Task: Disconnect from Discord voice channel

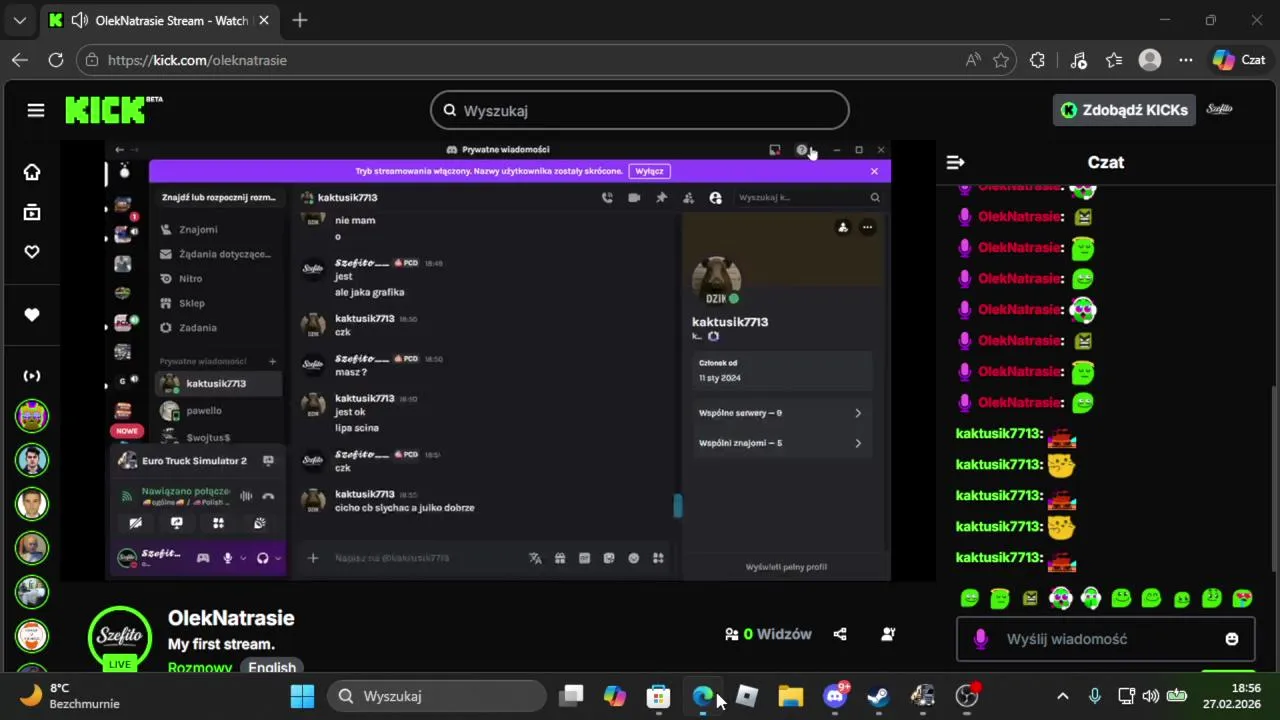Action: tap(268, 496)
